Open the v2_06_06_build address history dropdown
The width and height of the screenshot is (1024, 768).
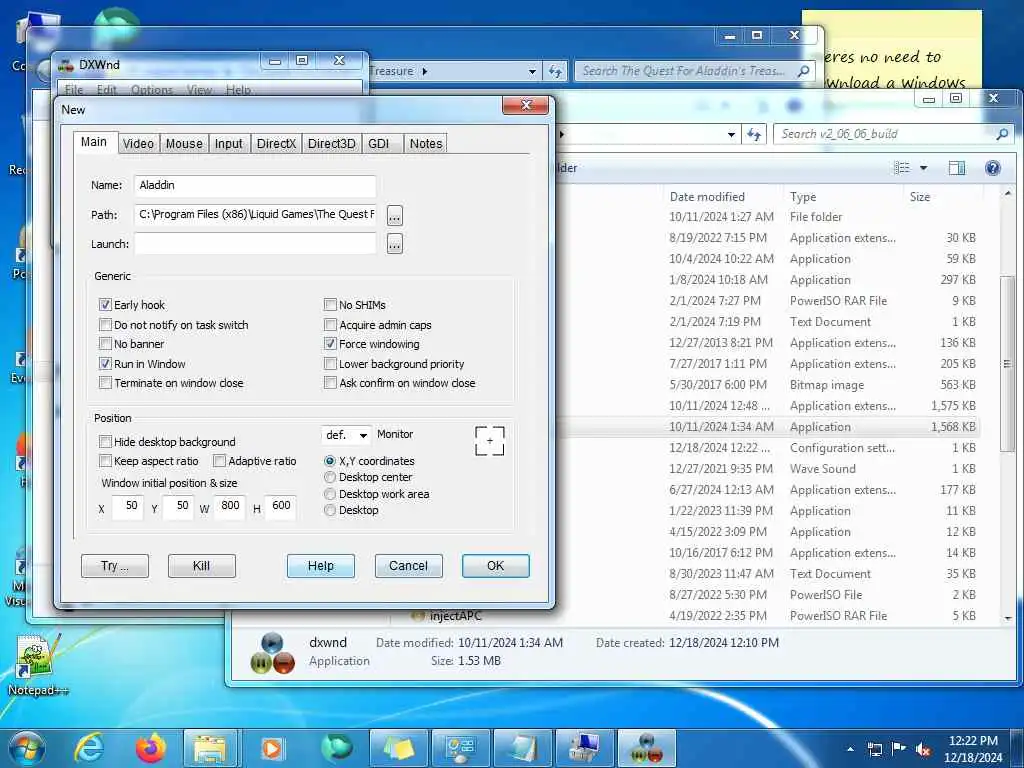click(731, 134)
